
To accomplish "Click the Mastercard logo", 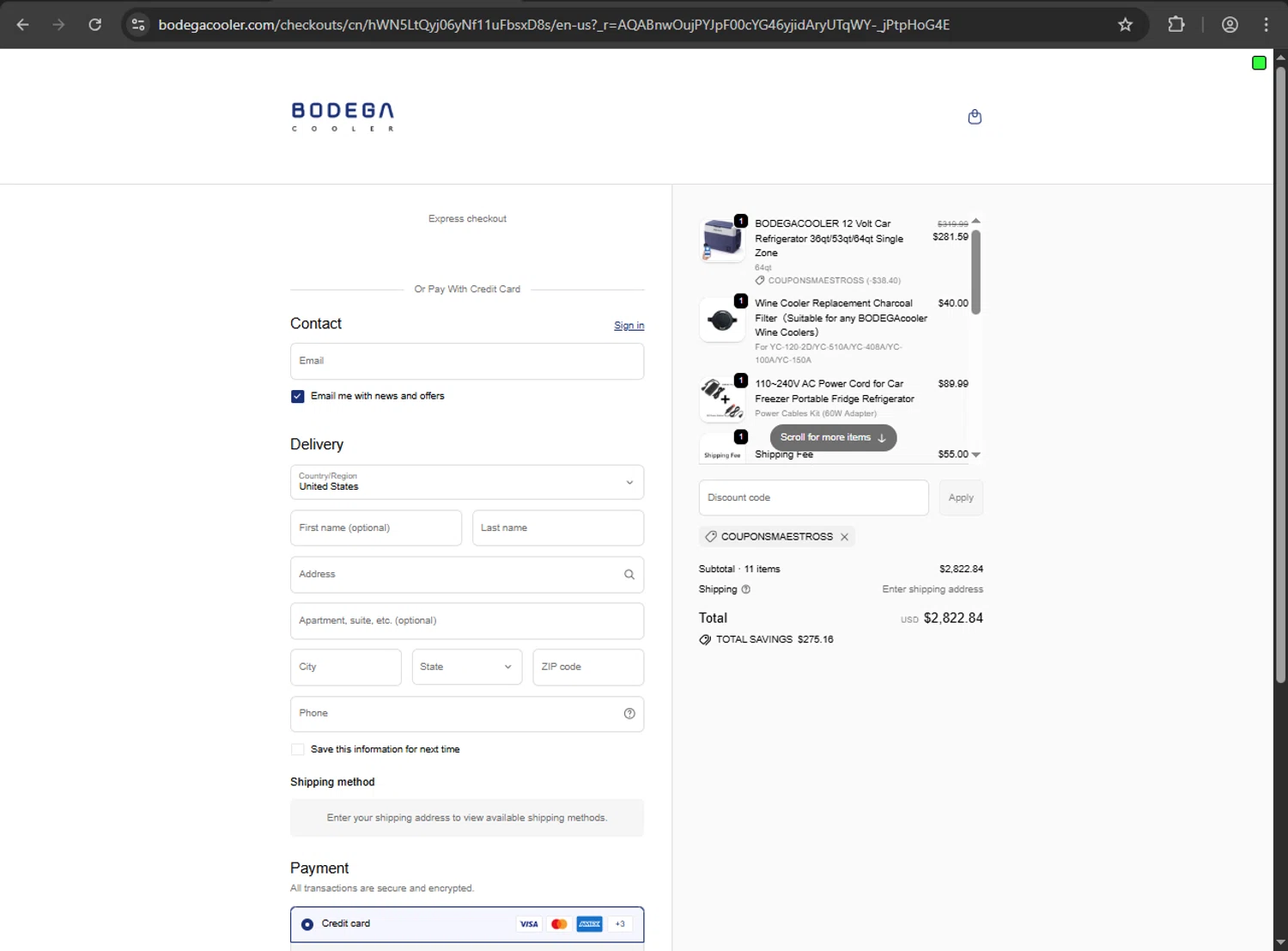I will coord(559,924).
